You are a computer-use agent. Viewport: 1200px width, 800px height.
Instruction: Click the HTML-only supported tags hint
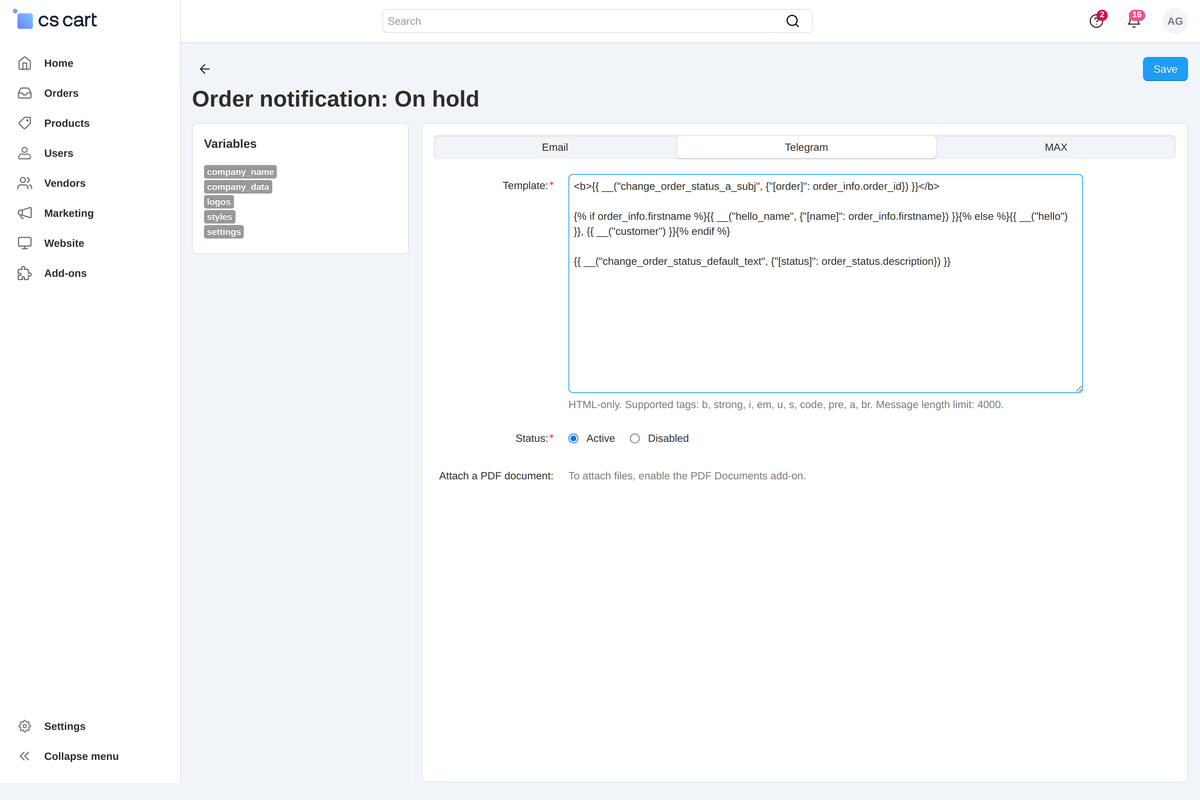(x=786, y=405)
